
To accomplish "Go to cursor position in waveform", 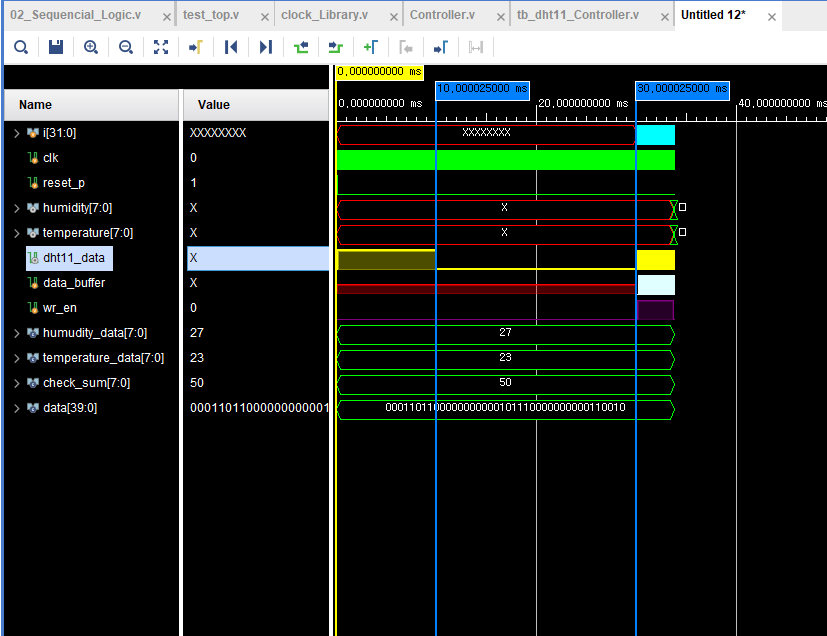I will pos(196,47).
